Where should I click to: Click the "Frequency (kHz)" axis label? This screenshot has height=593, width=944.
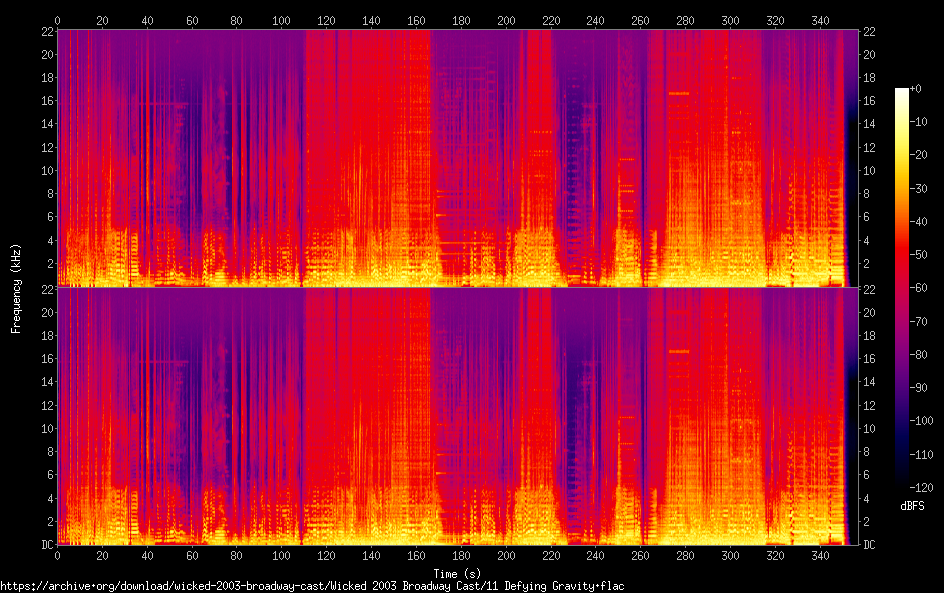point(16,288)
